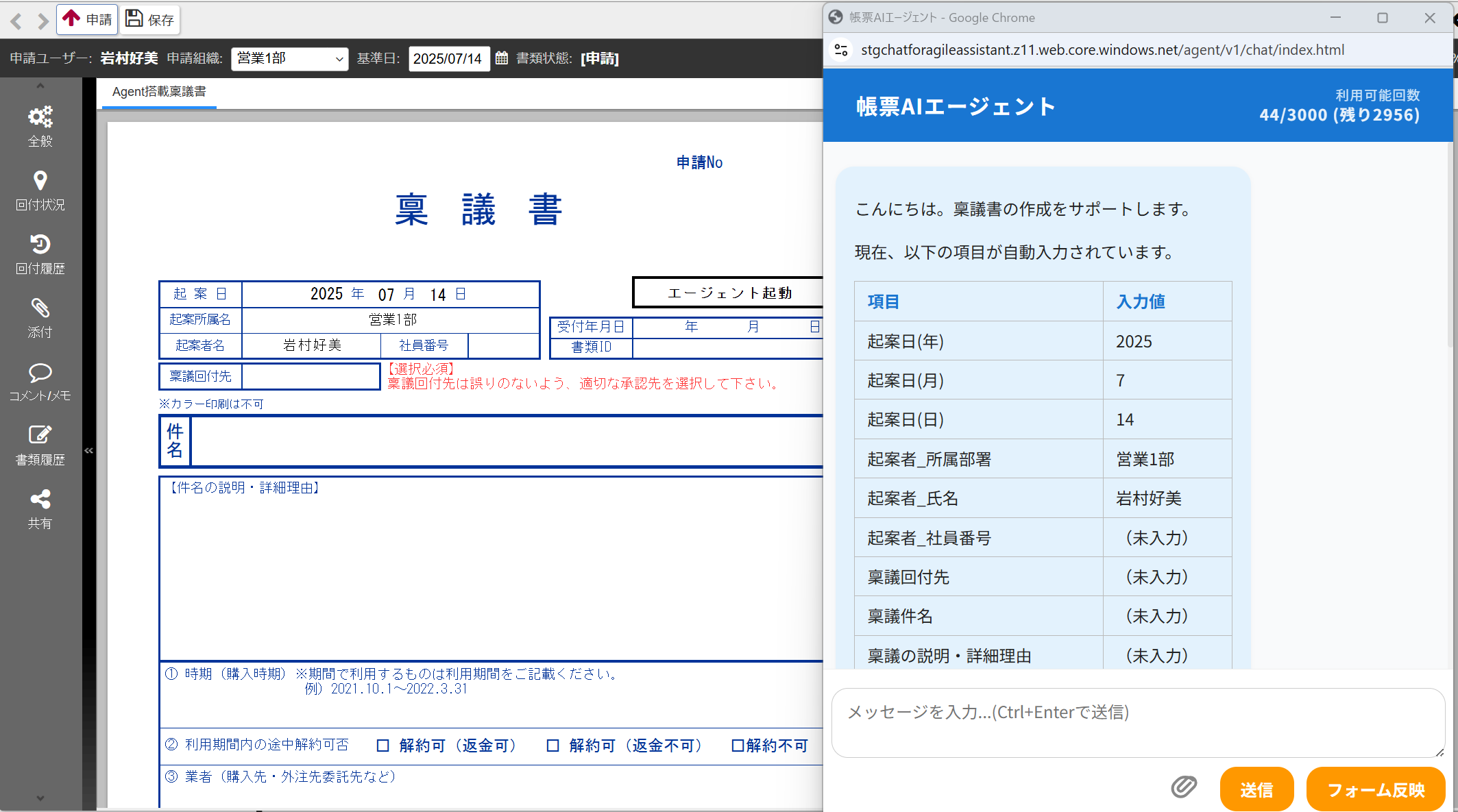Image resolution: width=1458 pixels, height=812 pixels.
Task: Click the 稟議回付先 input field
Action: point(311,376)
